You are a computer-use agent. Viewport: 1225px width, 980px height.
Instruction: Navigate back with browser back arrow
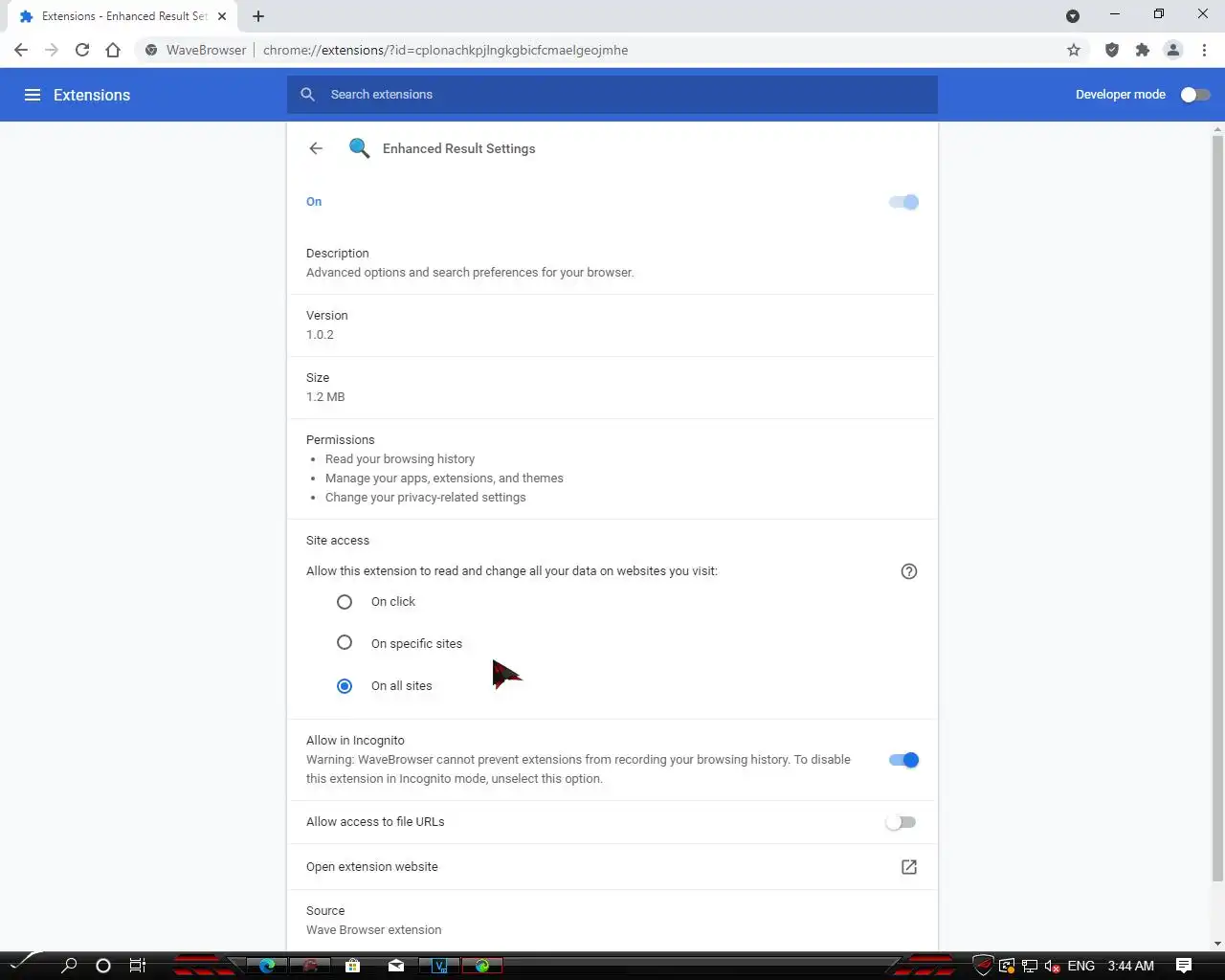pos(21,50)
